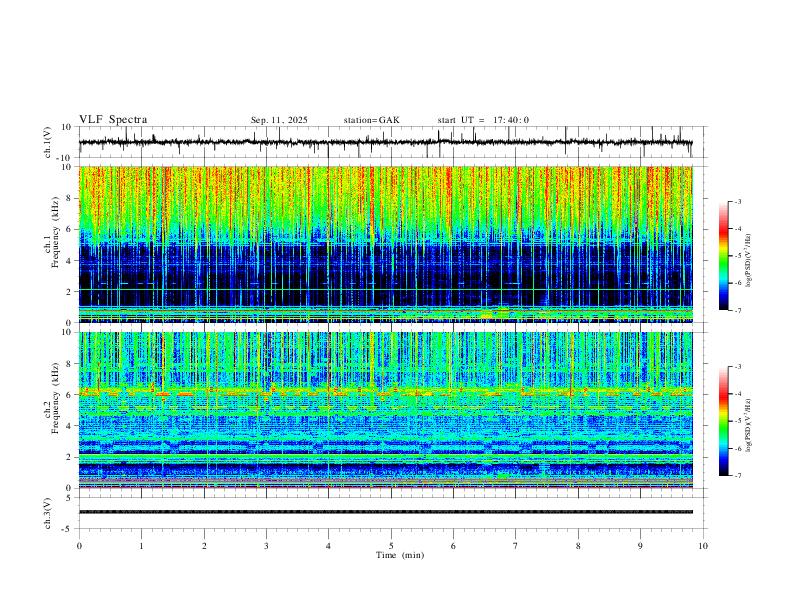Click the 'Time (min)' axis label
Screen dimensions: 792x612
400,555
